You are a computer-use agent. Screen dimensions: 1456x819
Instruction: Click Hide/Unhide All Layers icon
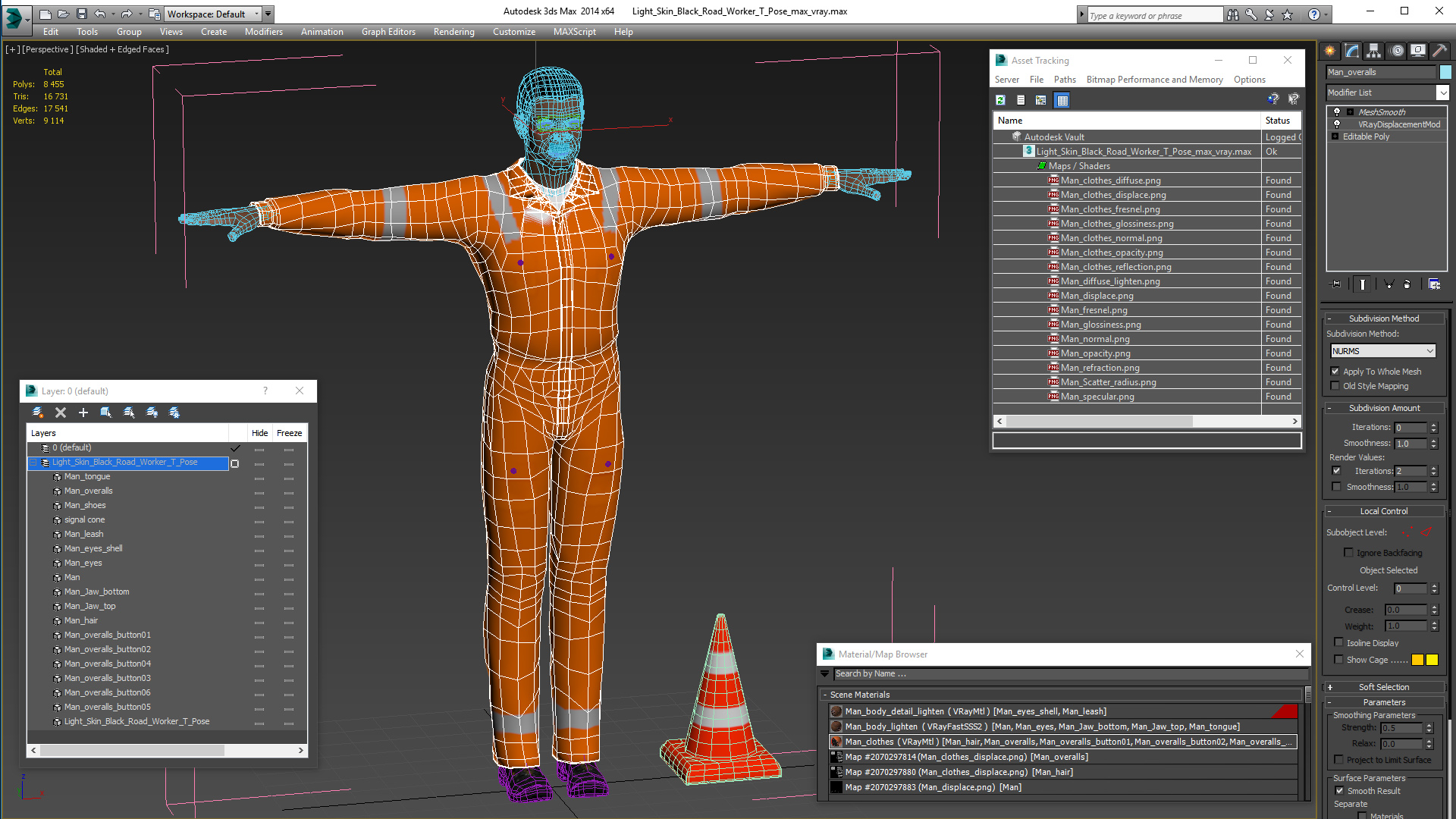click(152, 413)
